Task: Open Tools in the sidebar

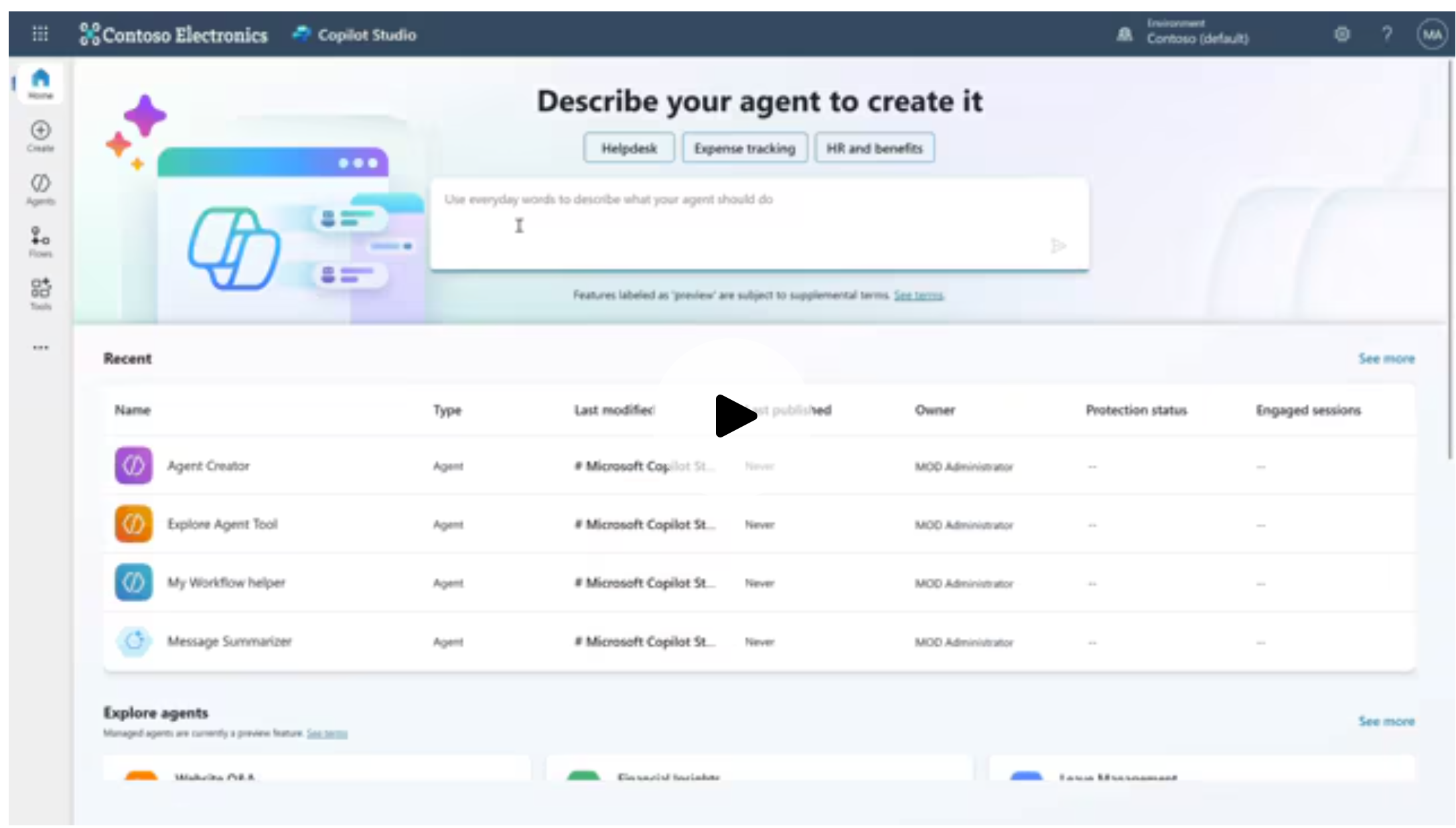Action: pyautogui.click(x=40, y=294)
